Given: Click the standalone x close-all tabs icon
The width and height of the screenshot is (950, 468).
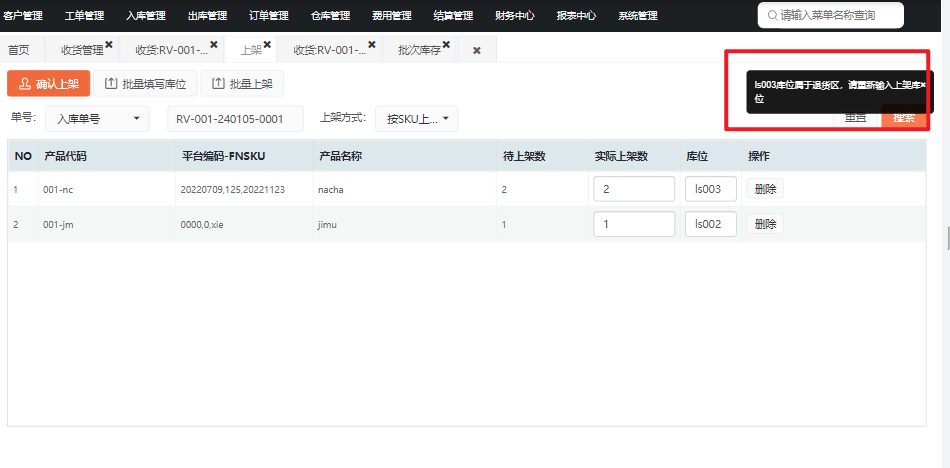Looking at the screenshot, I should (x=477, y=51).
